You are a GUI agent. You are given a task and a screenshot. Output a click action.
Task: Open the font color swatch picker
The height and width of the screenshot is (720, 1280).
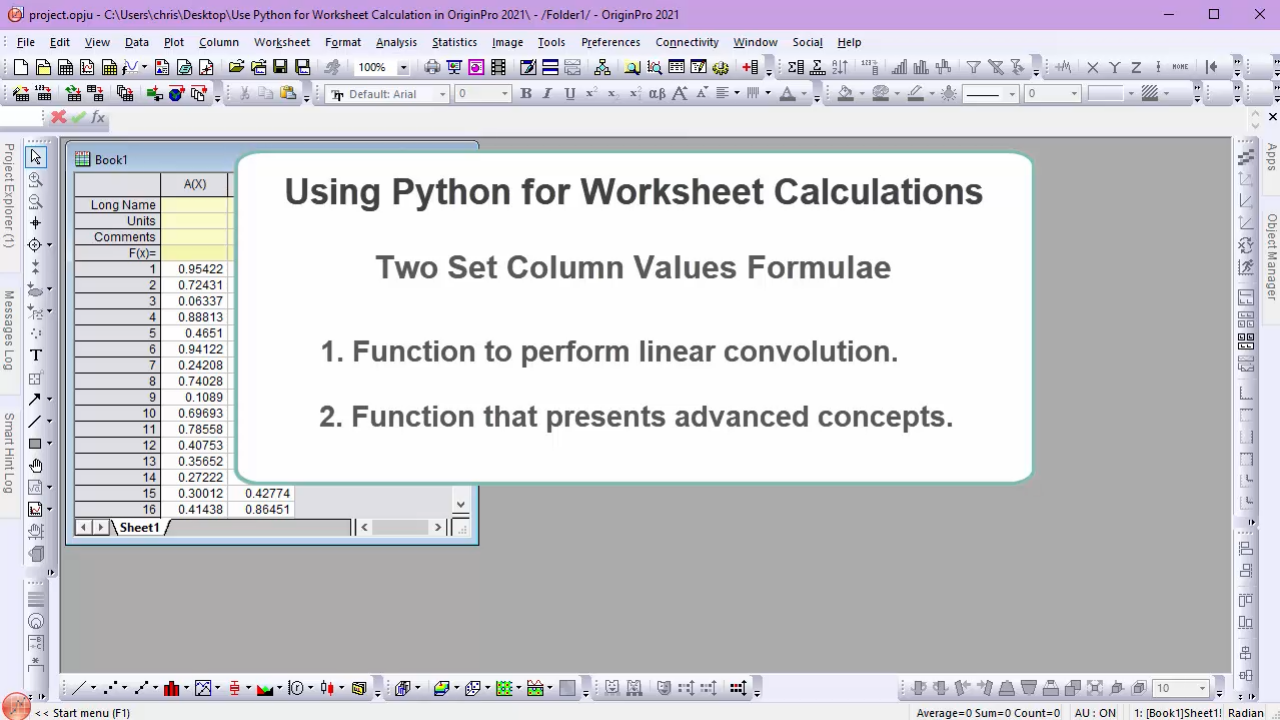pos(788,93)
